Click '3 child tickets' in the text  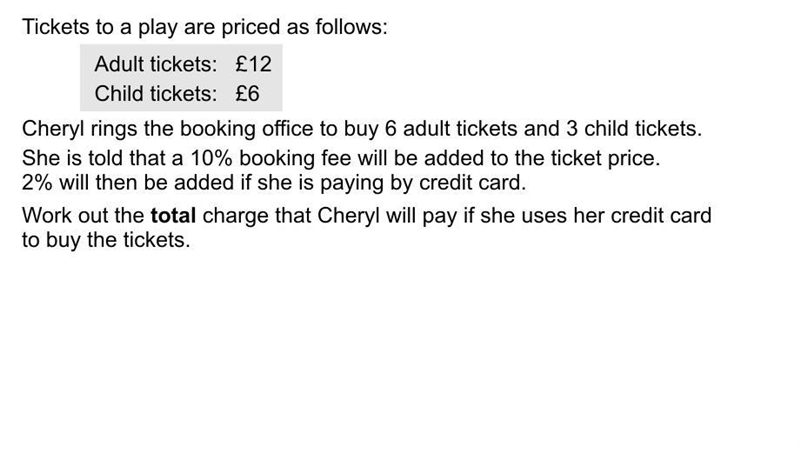tap(634, 129)
